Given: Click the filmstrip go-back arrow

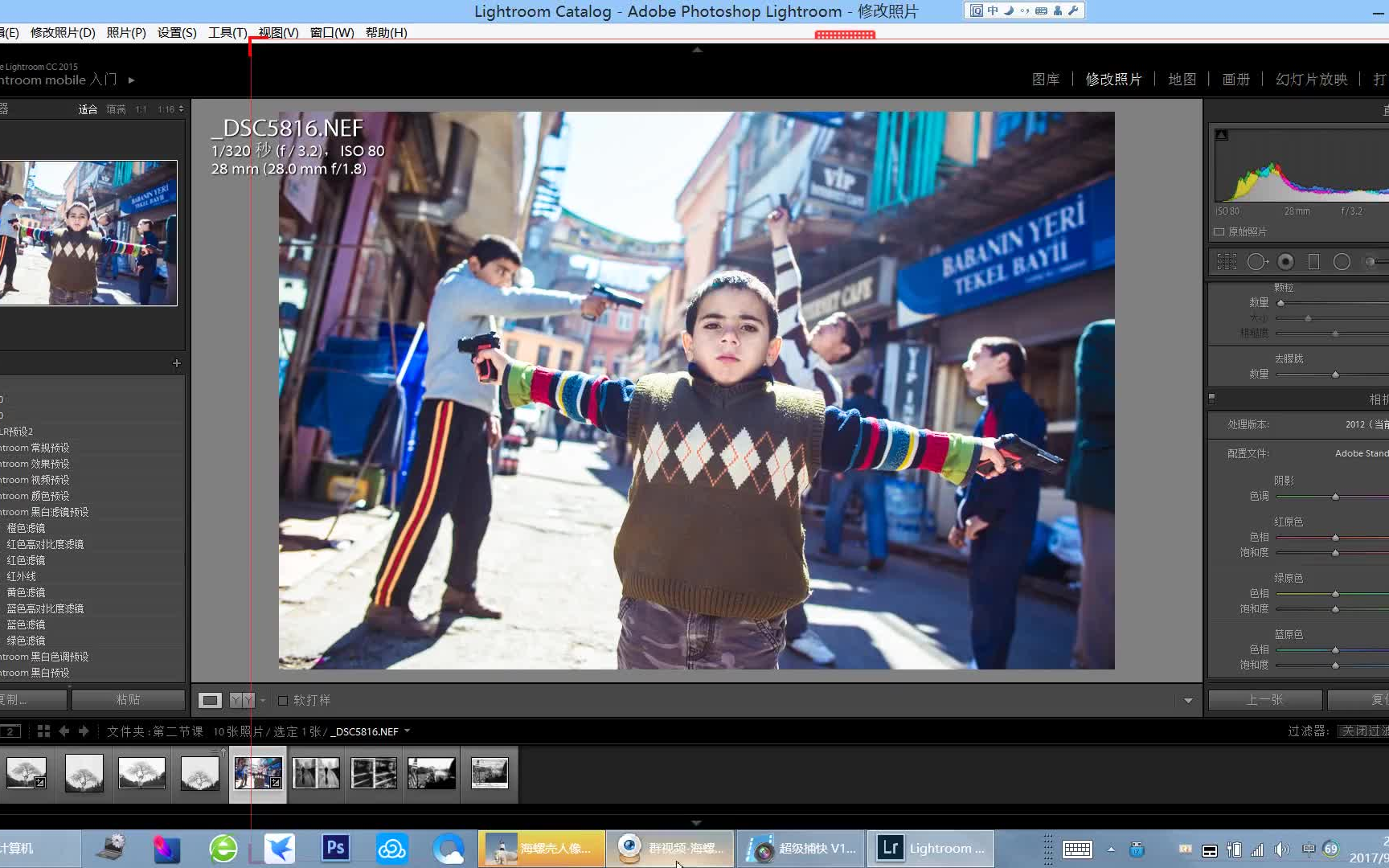Looking at the screenshot, I should tap(64, 731).
